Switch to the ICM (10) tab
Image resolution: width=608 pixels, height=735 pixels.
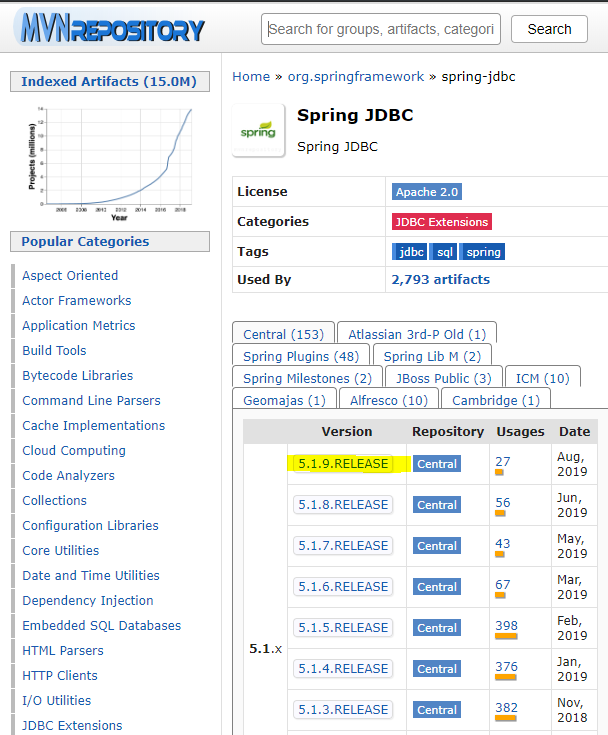[542, 378]
